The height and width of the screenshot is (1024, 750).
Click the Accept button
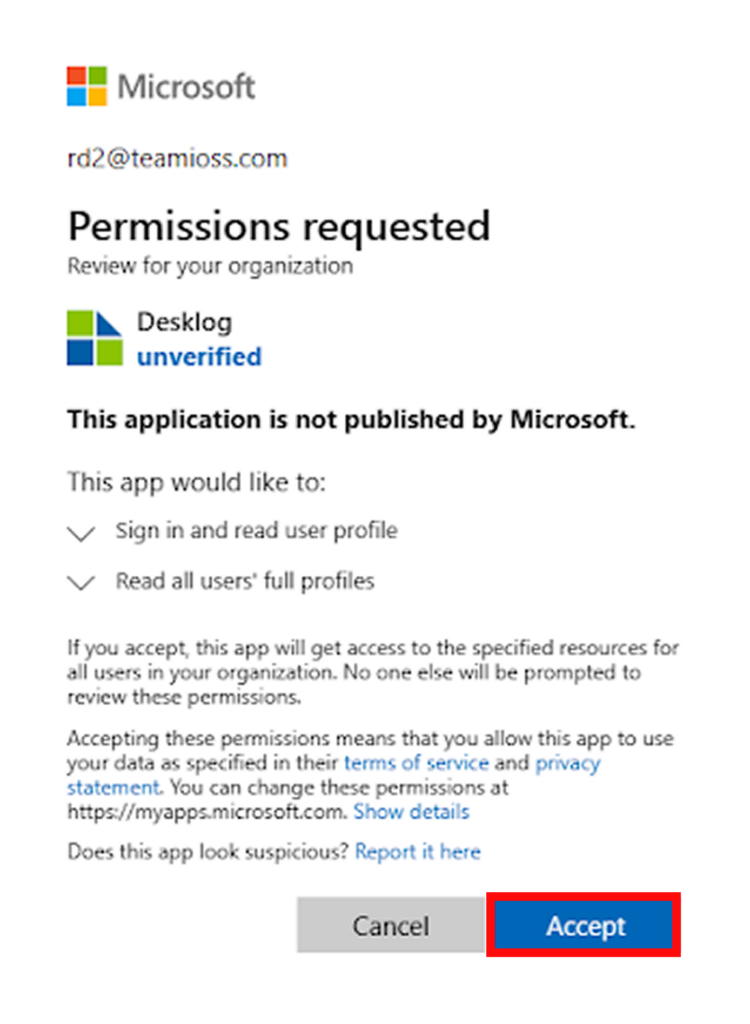click(584, 925)
